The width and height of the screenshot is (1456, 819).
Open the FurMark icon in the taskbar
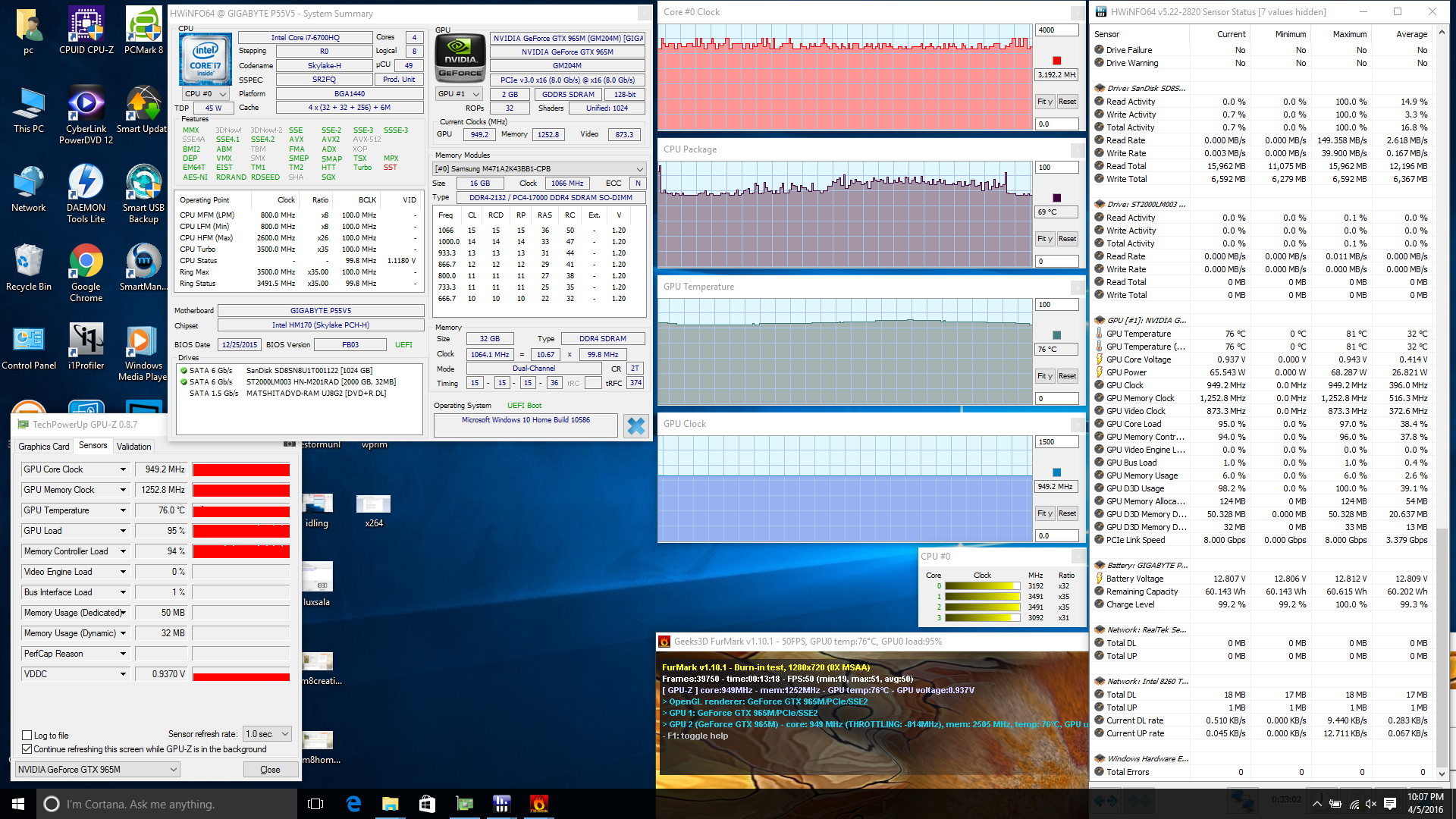click(x=538, y=804)
